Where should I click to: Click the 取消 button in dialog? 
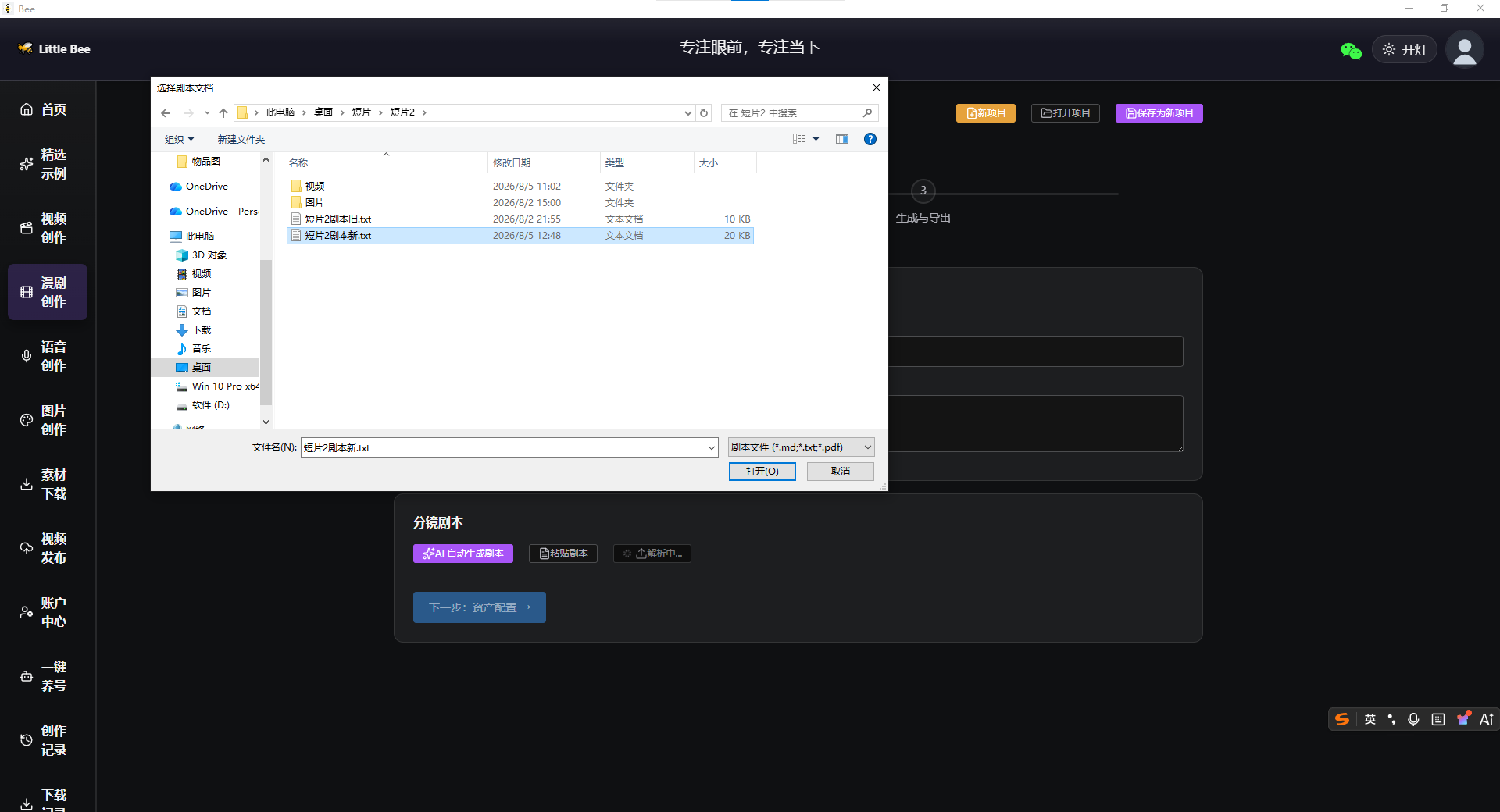(841, 472)
